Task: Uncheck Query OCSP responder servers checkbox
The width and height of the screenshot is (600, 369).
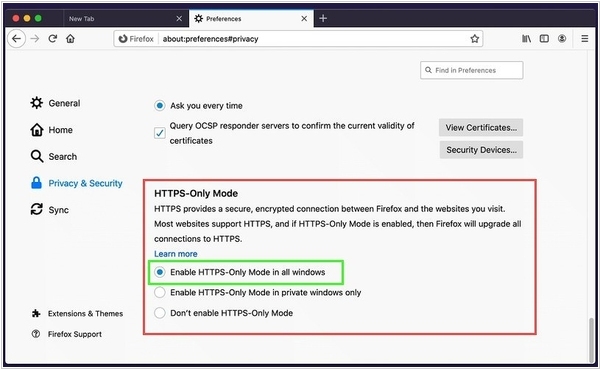Action: pos(160,133)
